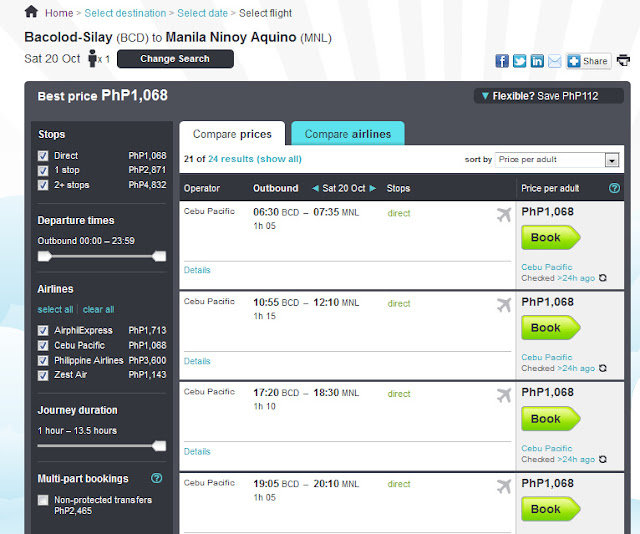
Task: Click plane icon on 10:55 flight
Action: tap(504, 305)
